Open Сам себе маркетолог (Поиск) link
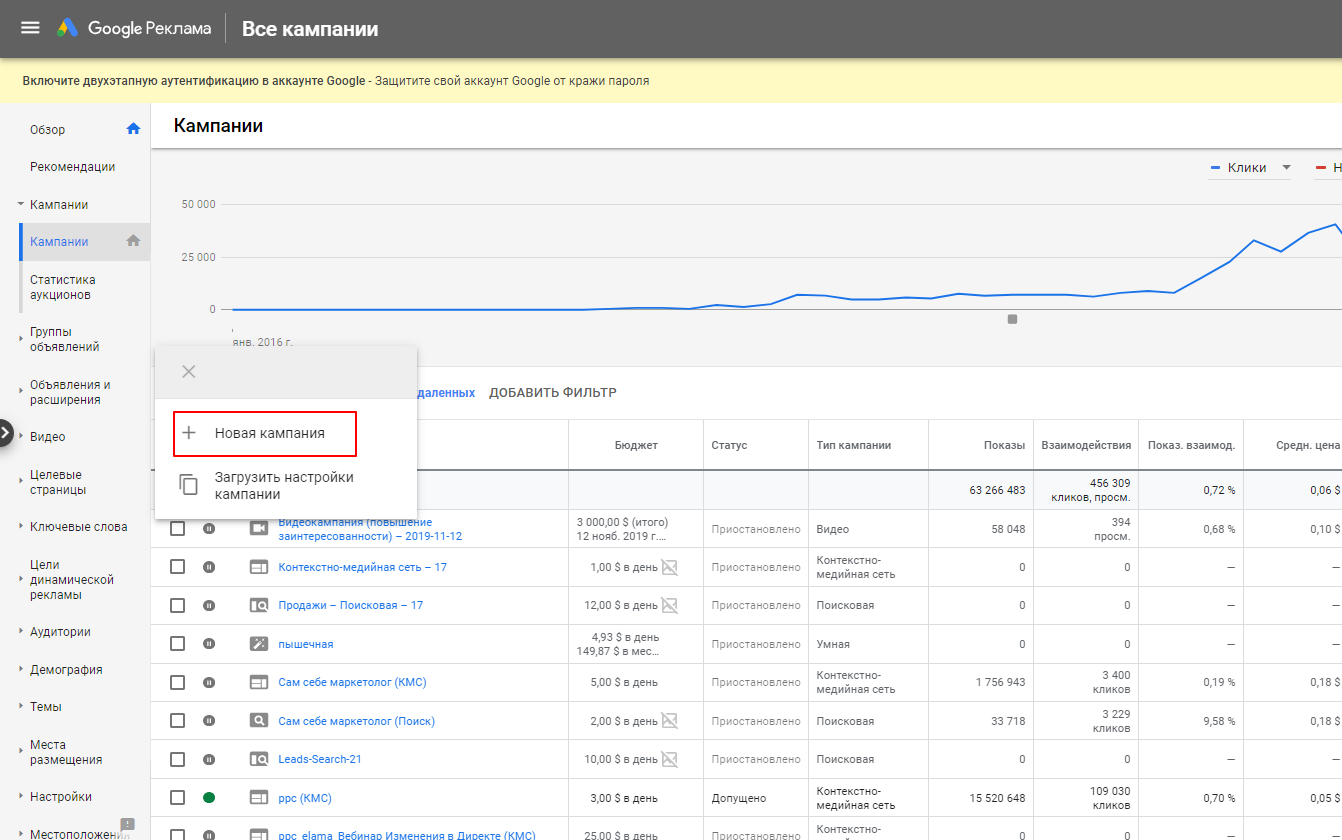This screenshot has width=1342, height=840. [357, 721]
